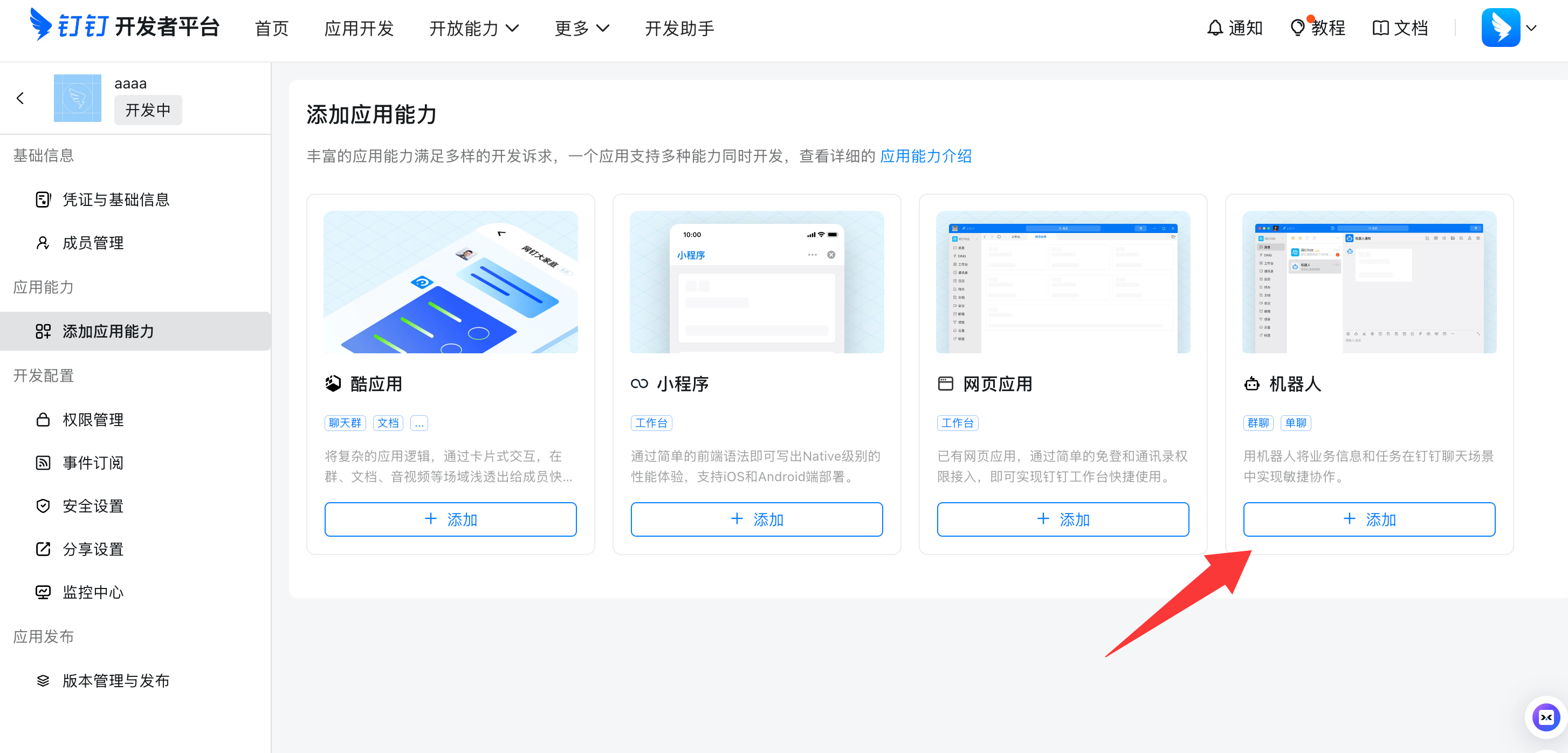Click the 工作台 tag on 网页应用

pyautogui.click(x=958, y=422)
